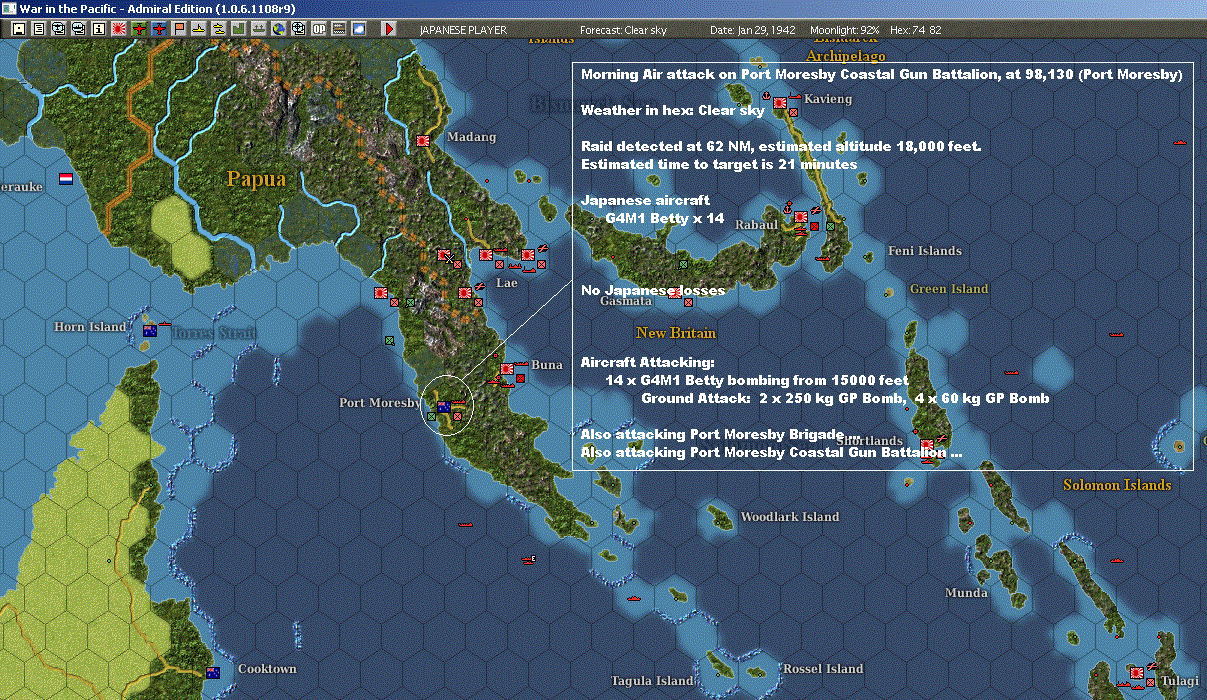Click the 'Raid detected at 62 NM' line

tap(781, 147)
